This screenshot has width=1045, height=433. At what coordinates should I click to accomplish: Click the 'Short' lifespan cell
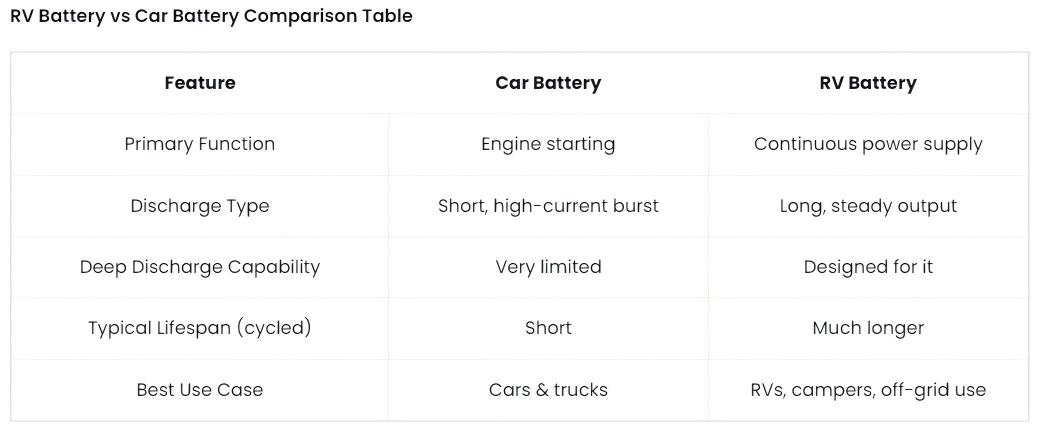click(x=548, y=328)
